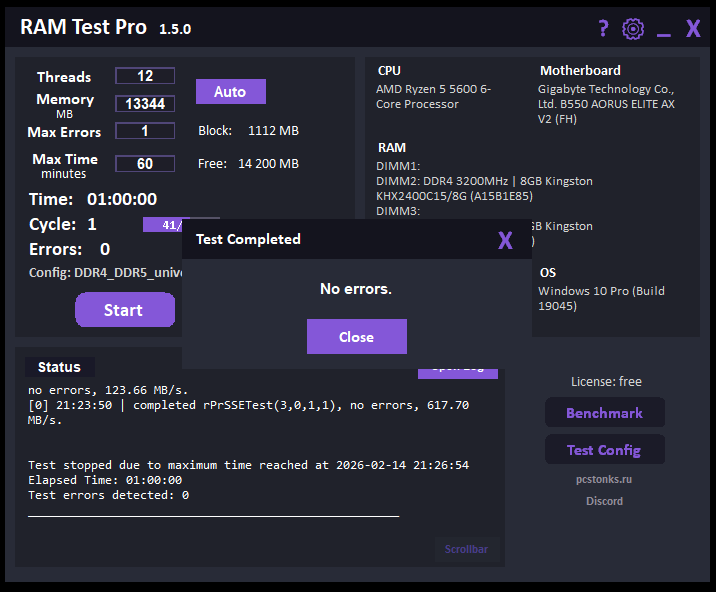The image size is (716, 592).
Task: Close RAM Test Pro with the title bar X
Action: coord(693,28)
